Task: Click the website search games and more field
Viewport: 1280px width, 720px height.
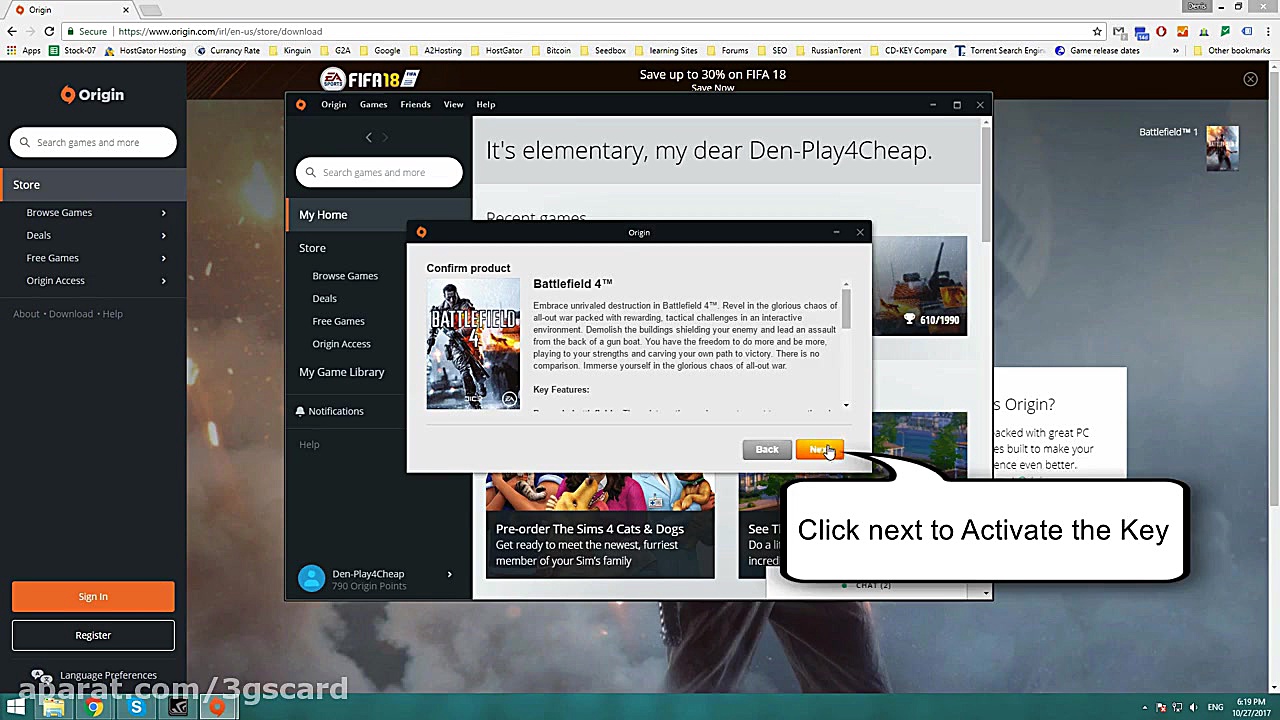Action: [x=94, y=142]
